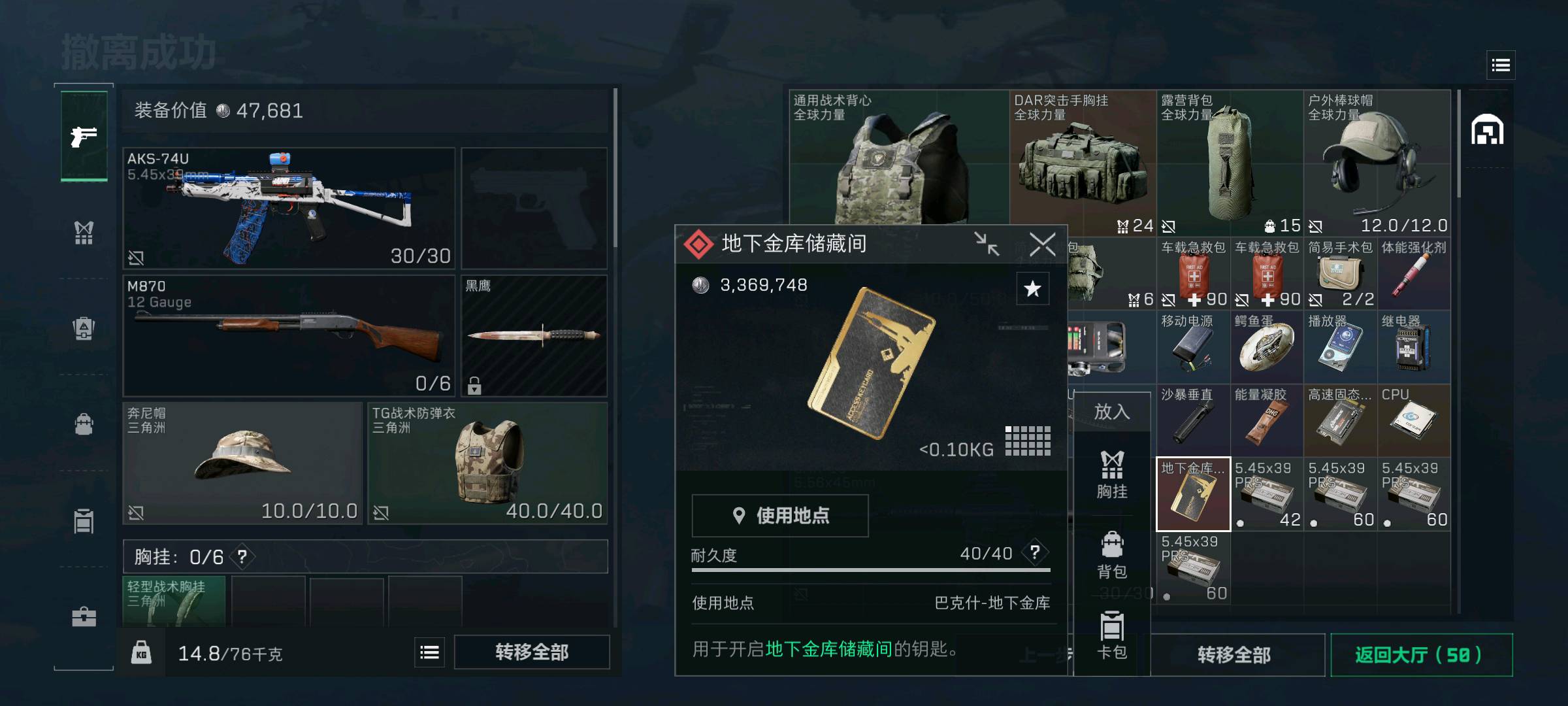Show durability help question mark
1568x706 pixels.
tap(1035, 553)
